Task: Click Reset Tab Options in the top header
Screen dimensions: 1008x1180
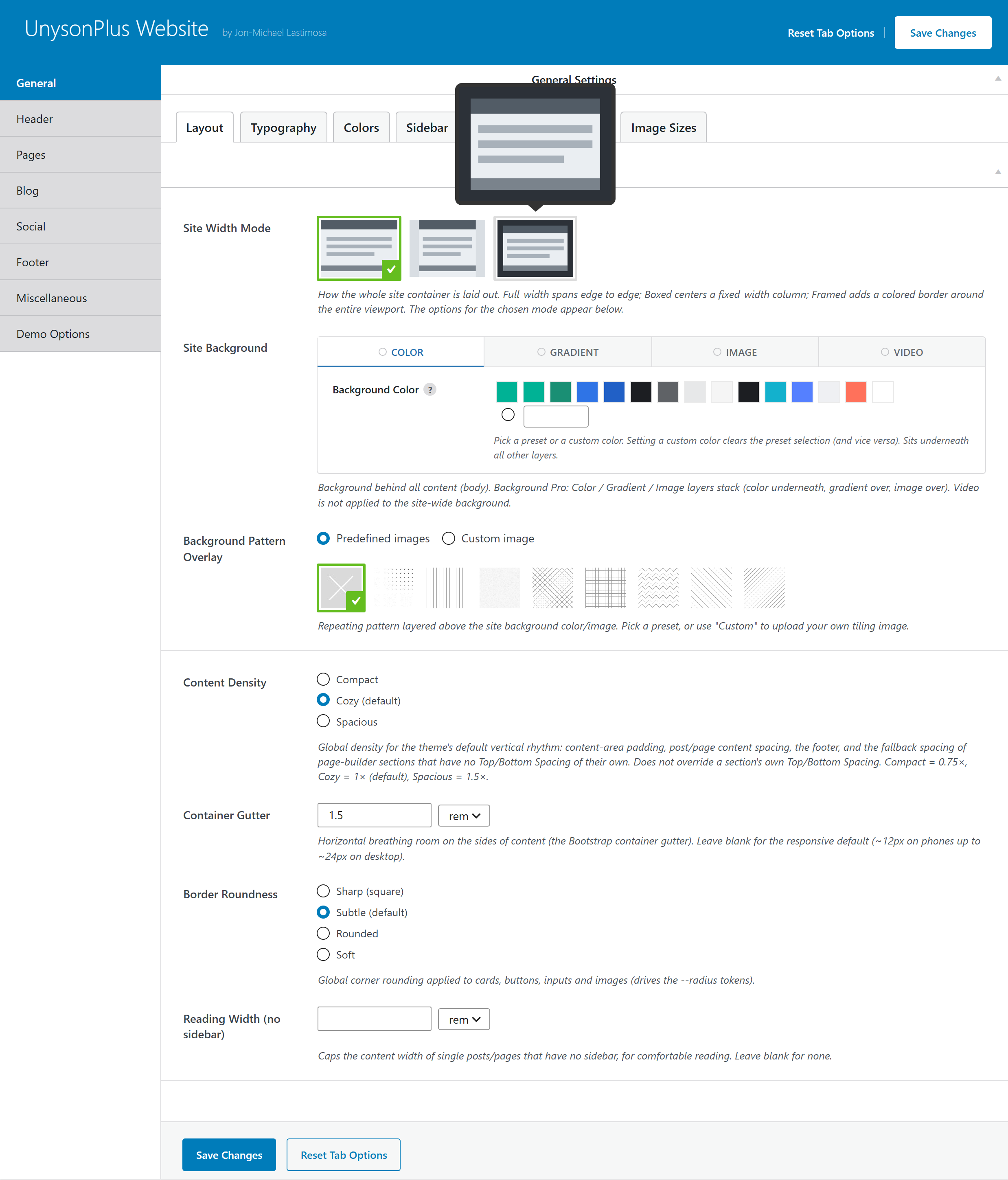Action: (831, 33)
